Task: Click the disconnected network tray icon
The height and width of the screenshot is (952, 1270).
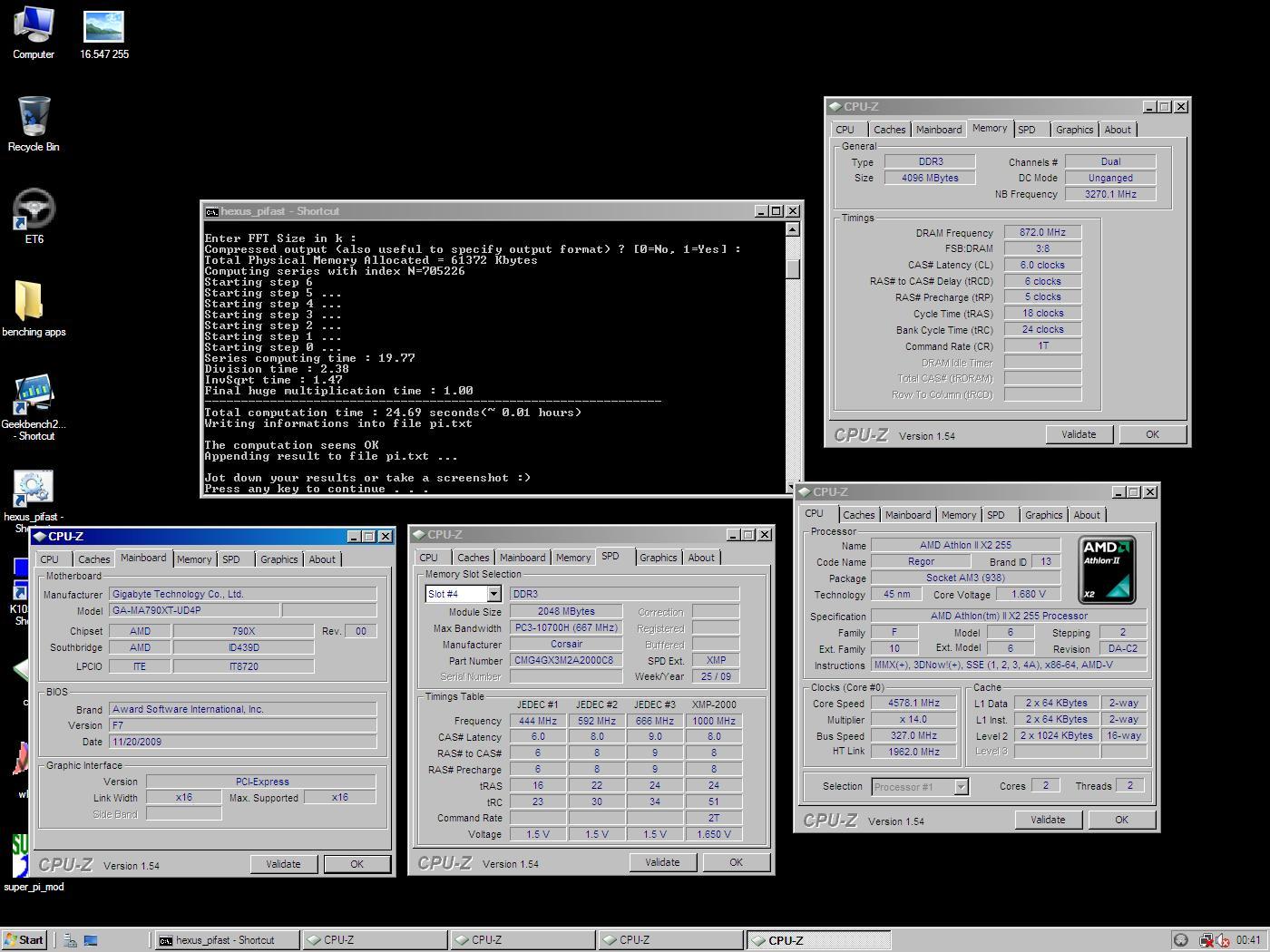Action: (1206, 940)
